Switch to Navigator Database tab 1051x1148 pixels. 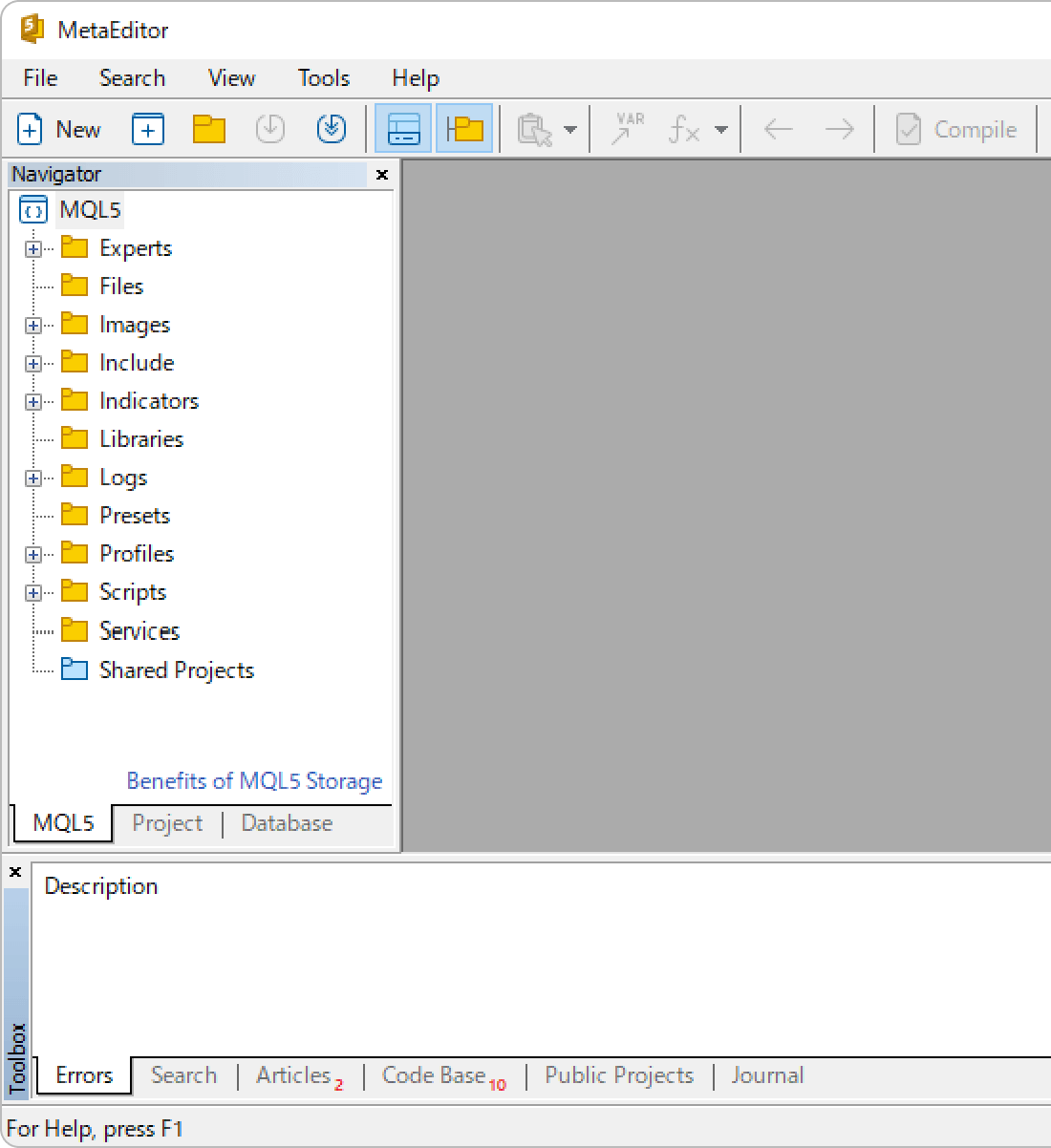(x=287, y=823)
